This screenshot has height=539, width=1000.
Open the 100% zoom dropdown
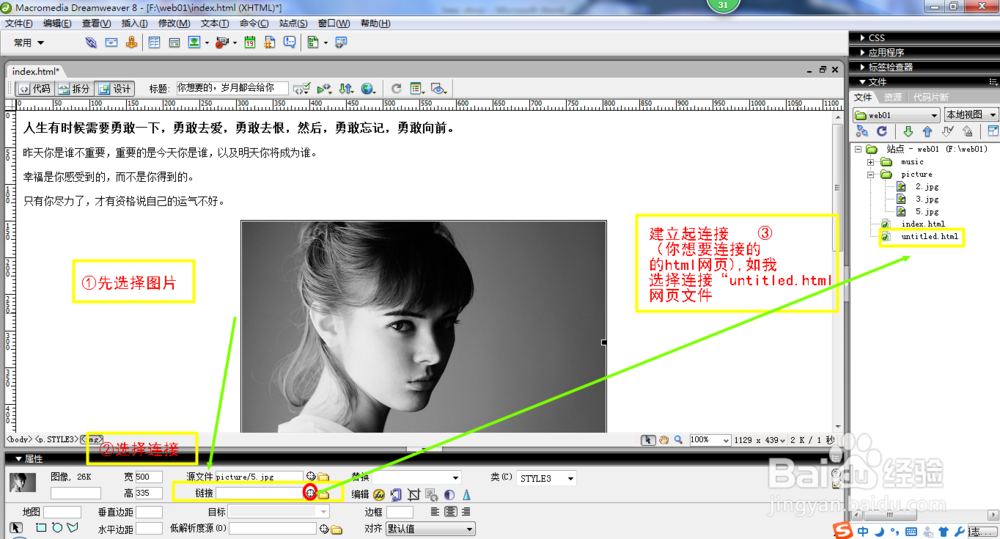click(709, 440)
